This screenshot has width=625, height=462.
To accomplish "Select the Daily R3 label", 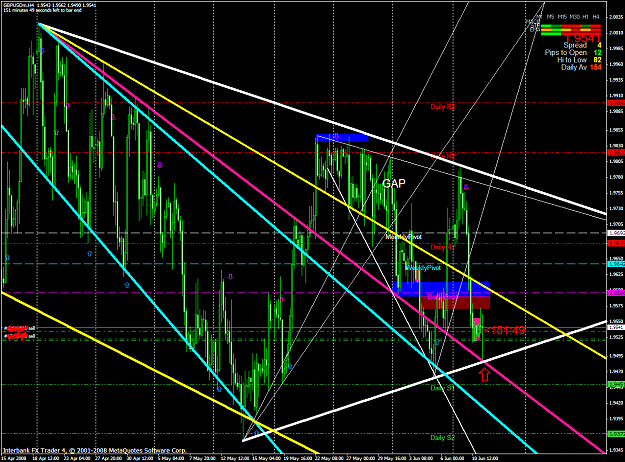I will coord(442,107).
